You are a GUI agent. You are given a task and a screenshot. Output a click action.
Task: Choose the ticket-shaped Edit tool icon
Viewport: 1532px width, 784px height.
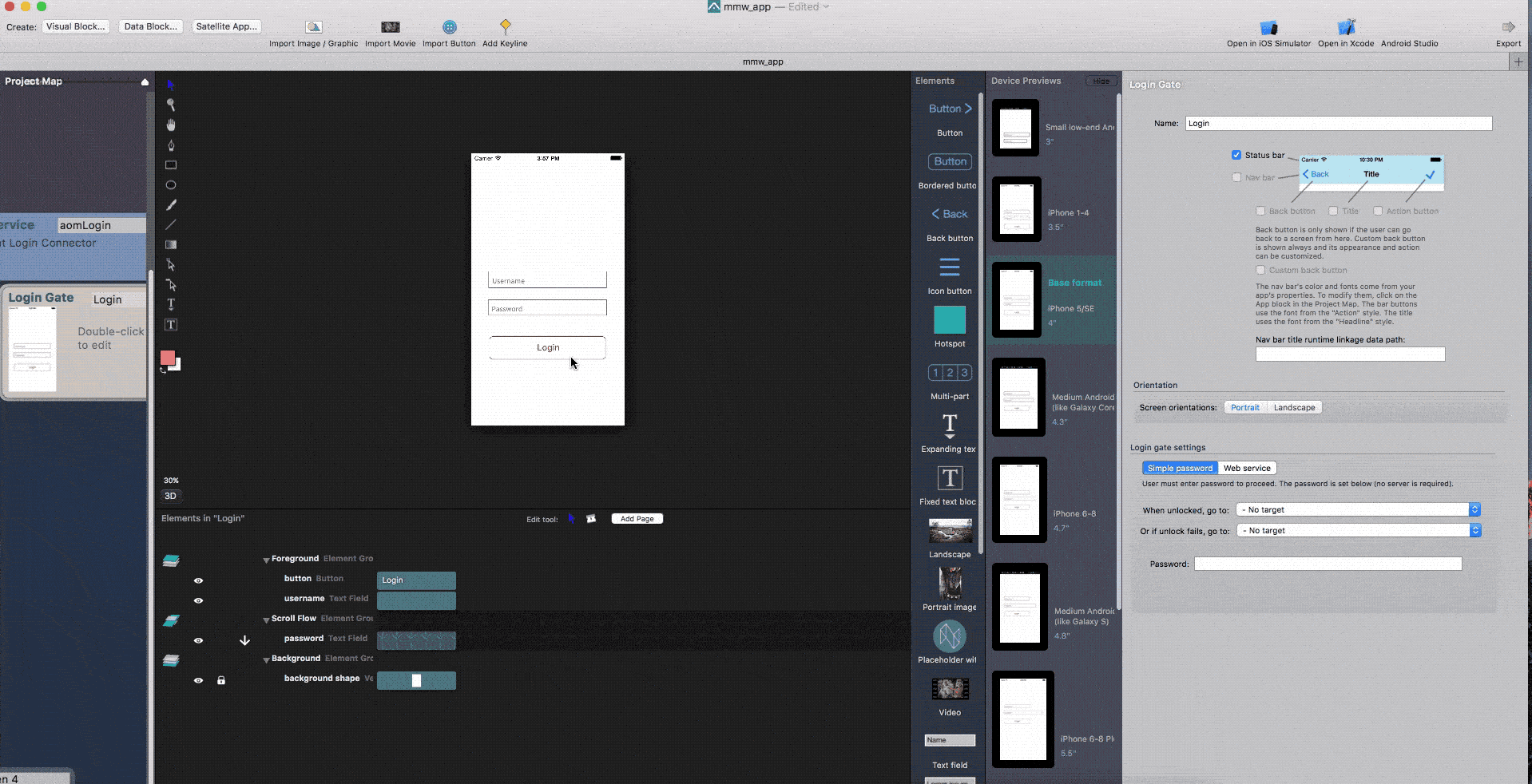[591, 519]
